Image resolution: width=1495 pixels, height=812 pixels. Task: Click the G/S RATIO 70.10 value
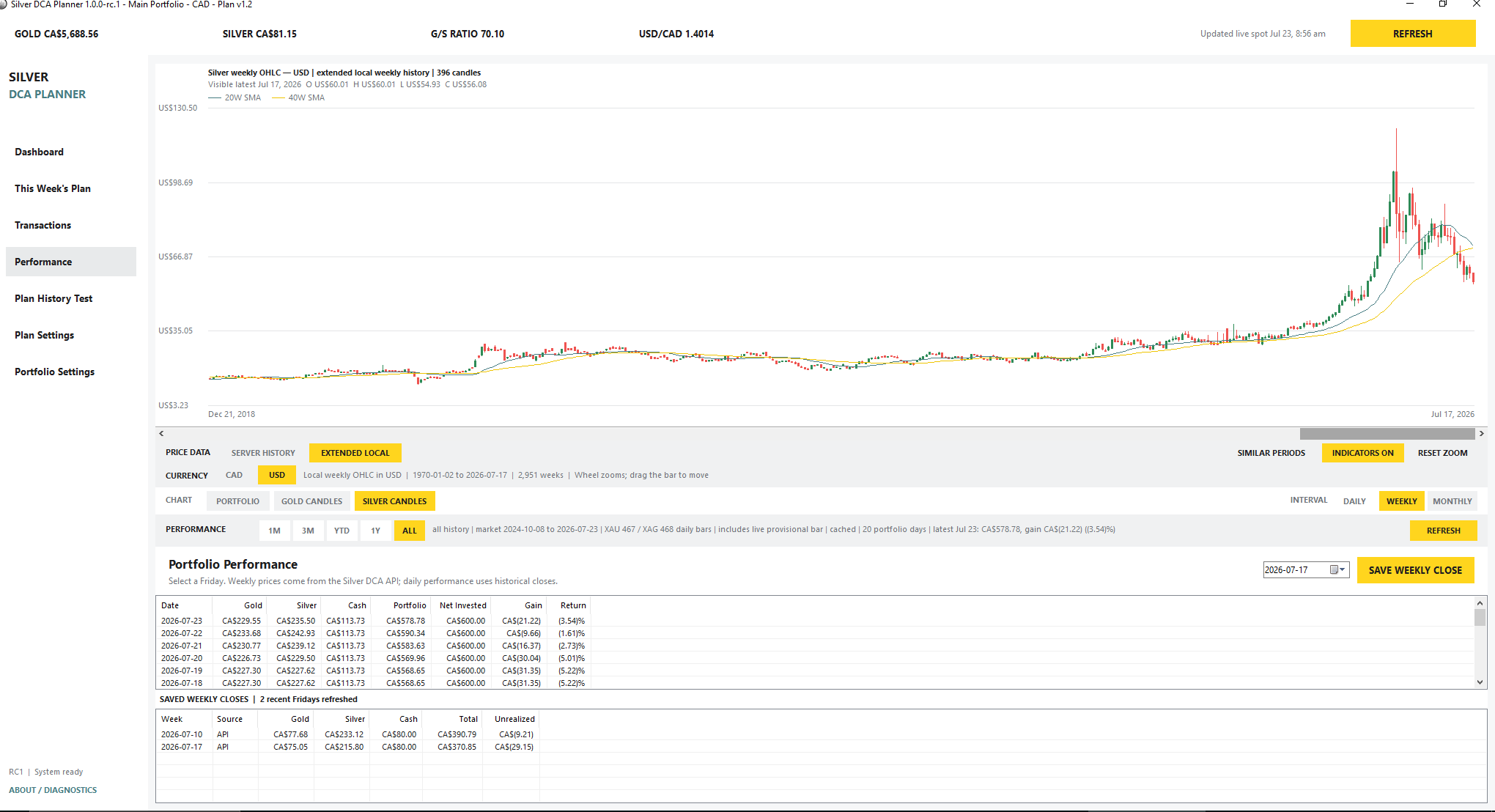coord(468,34)
